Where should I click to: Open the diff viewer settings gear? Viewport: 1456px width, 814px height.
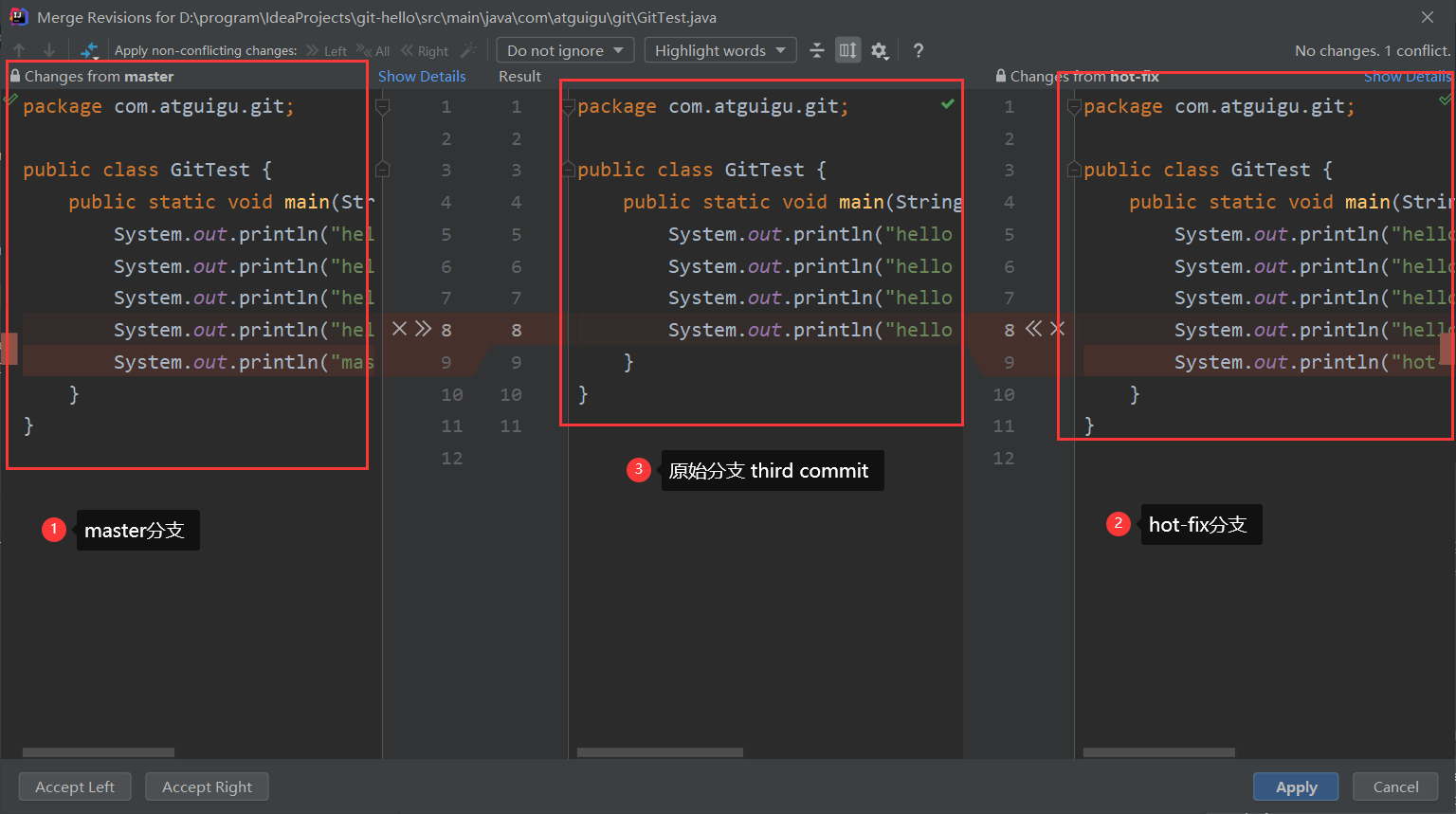point(880,50)
